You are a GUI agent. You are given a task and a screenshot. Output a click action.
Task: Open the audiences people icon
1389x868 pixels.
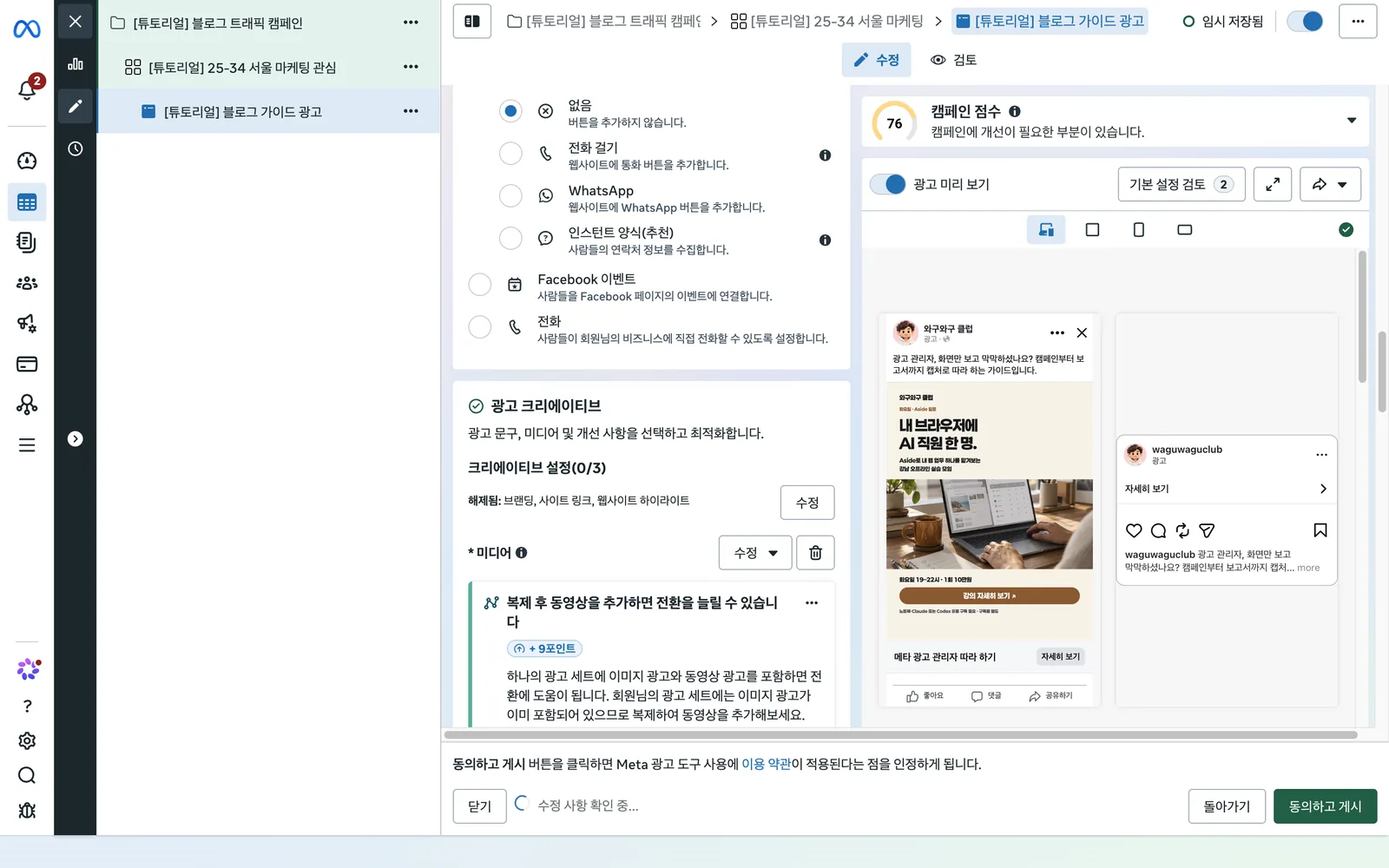coord(27,283)
